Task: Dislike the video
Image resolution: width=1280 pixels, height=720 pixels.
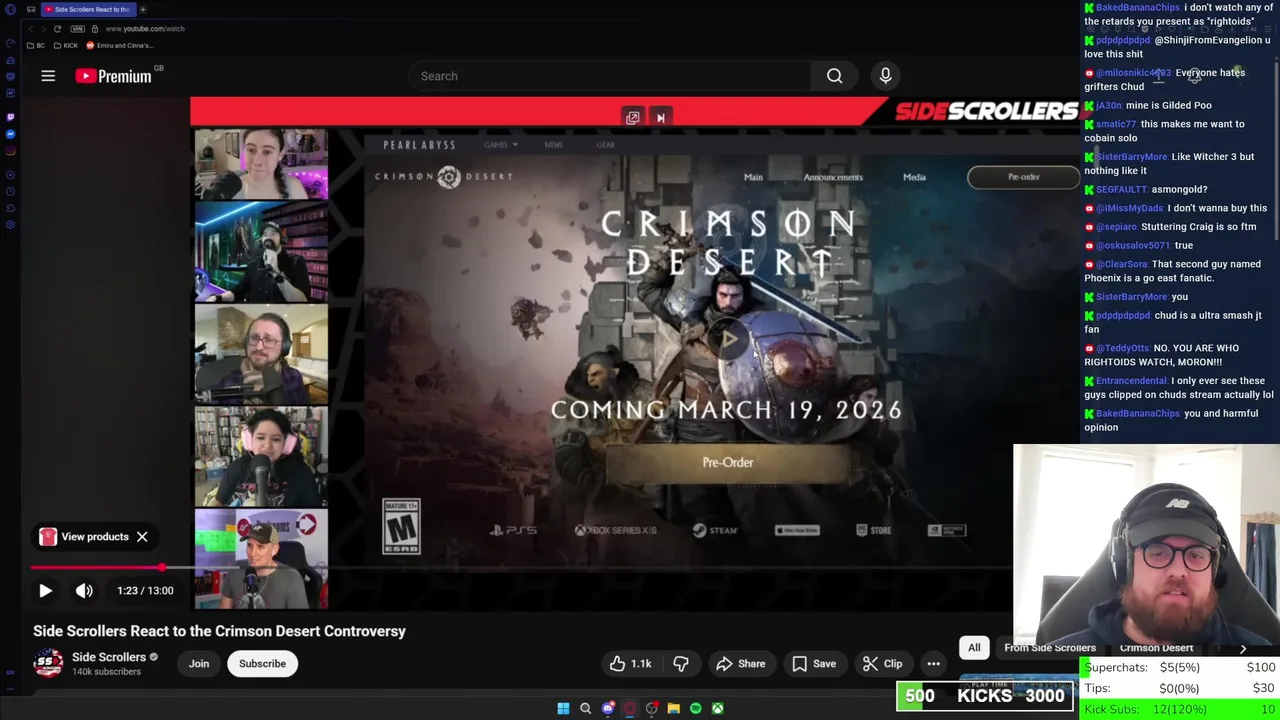Action: pos(681,664)
